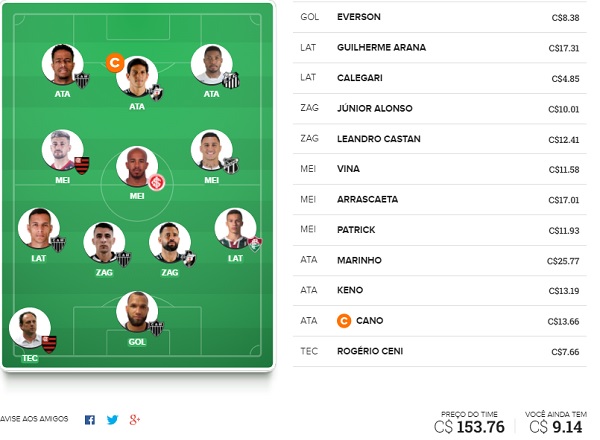The width and height of the screenshot is (600, 440).
Task: Select the coach TEC photo on pitch
Action: 29,328
